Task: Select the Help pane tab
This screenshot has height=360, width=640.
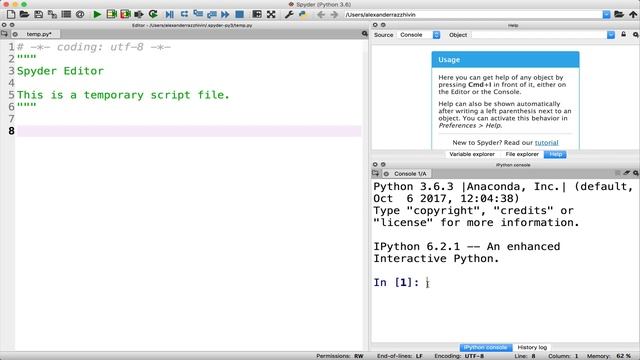Action: (x=555, y=154)
